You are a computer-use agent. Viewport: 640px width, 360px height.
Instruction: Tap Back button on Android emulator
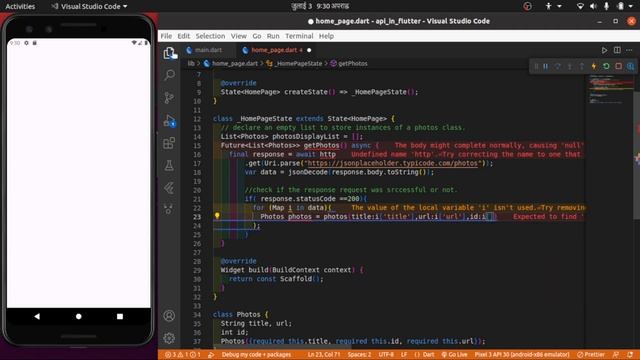tap(37, 316)
